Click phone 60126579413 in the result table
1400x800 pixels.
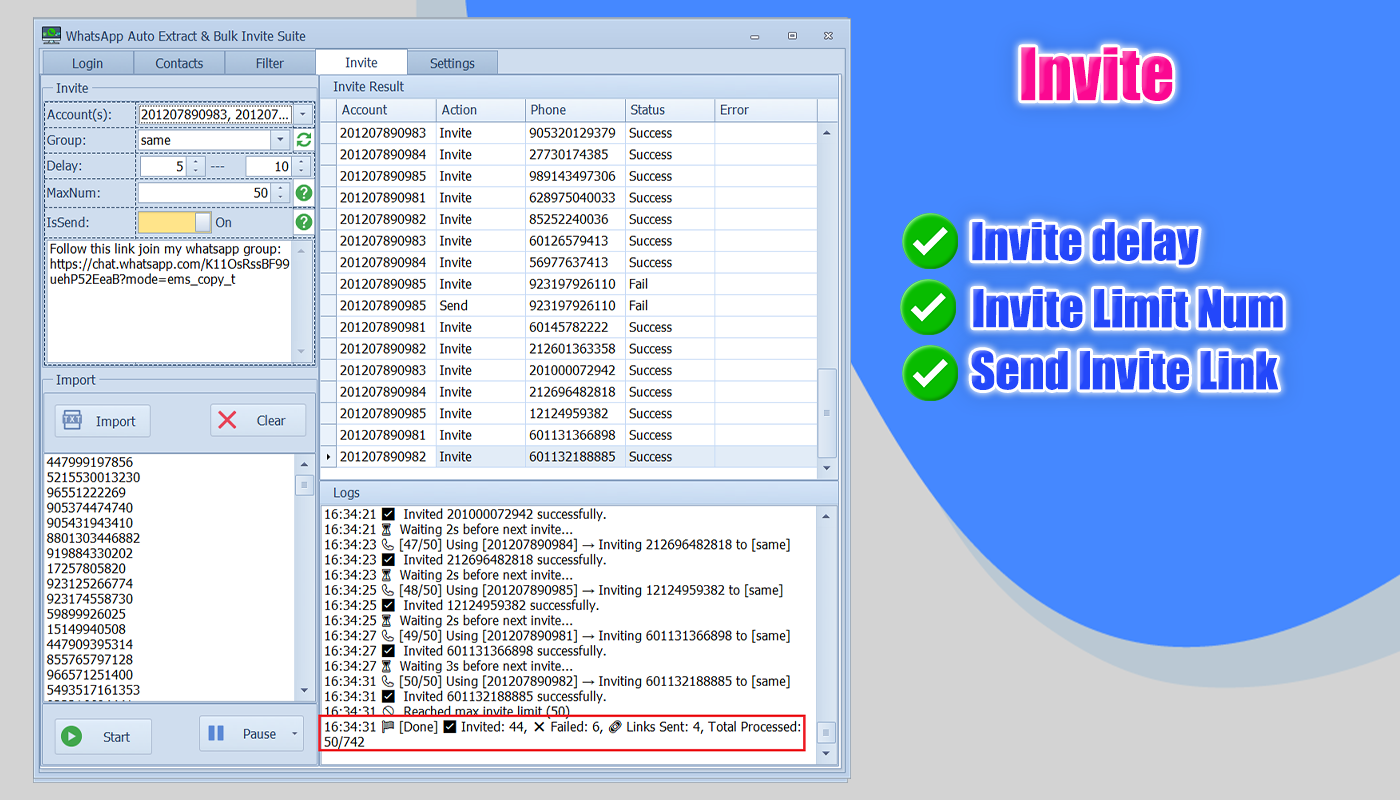[x=576, y=241]
